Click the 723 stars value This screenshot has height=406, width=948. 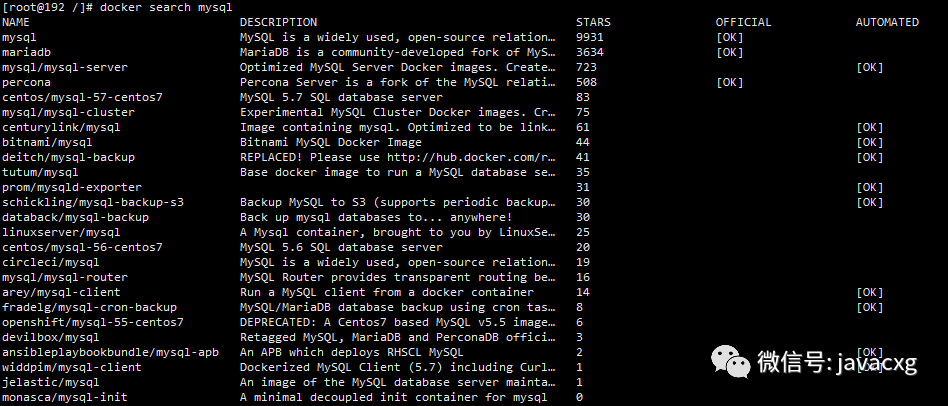click(x=586, y=68)
